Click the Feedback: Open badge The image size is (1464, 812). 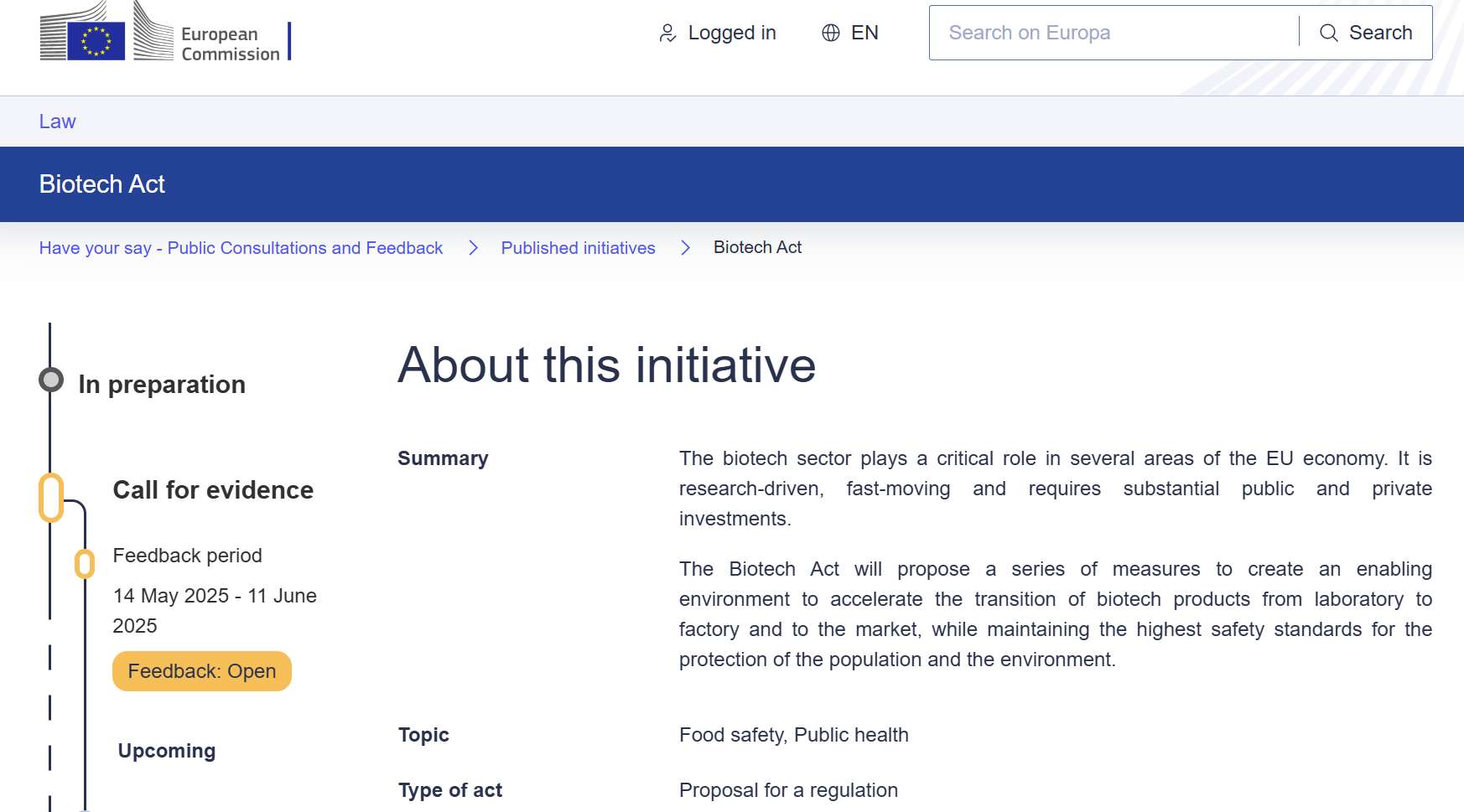[202, 671]
